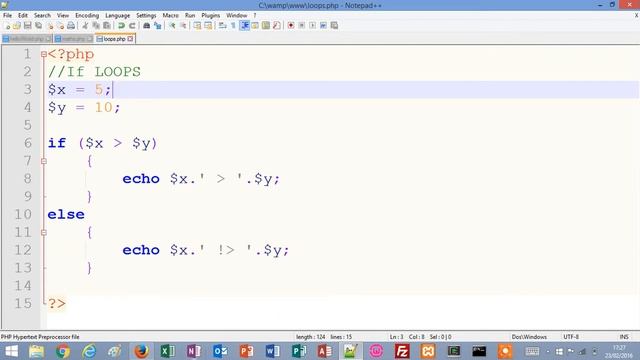Click the Playback macro icon

[312, 26]
